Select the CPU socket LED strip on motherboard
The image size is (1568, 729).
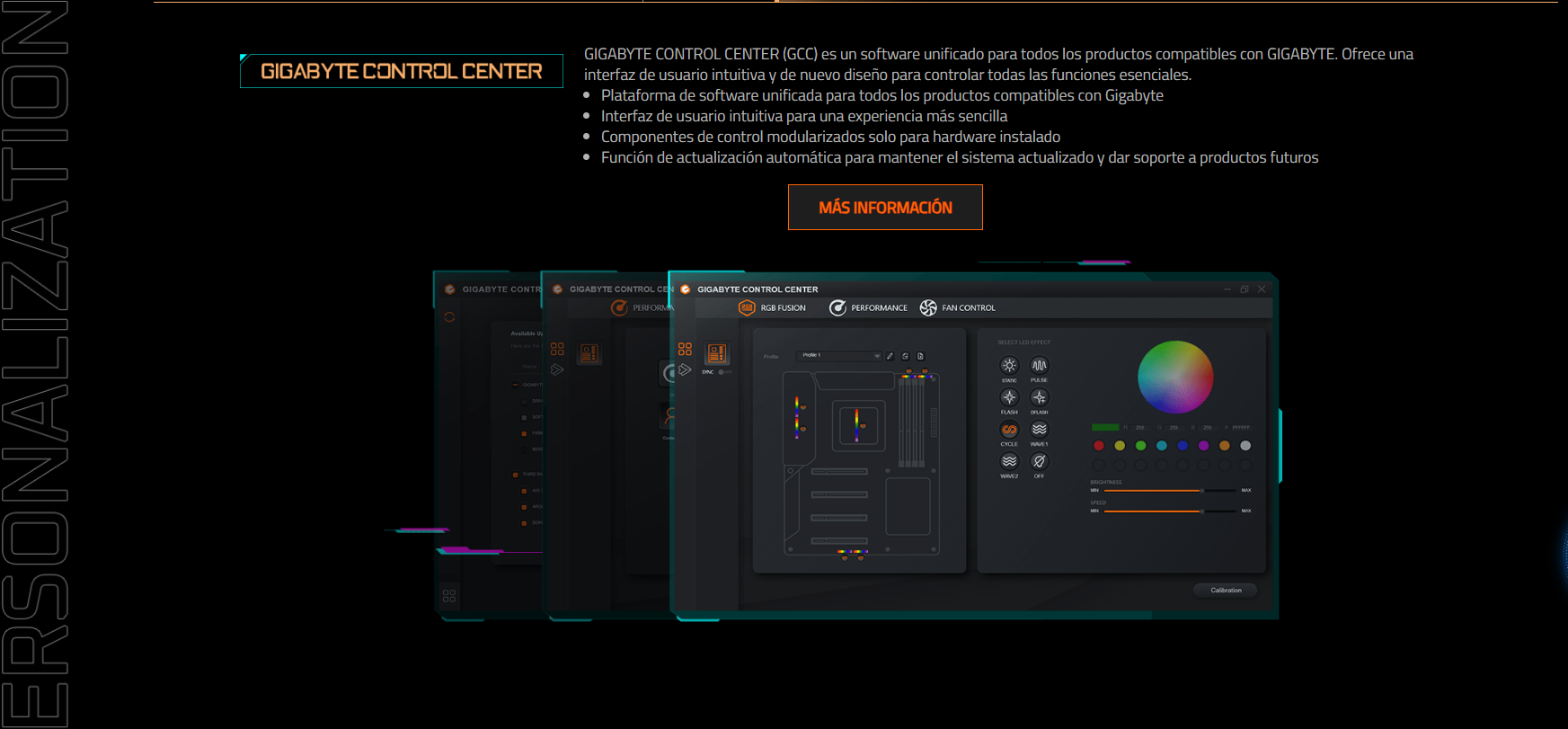point(856,424)
